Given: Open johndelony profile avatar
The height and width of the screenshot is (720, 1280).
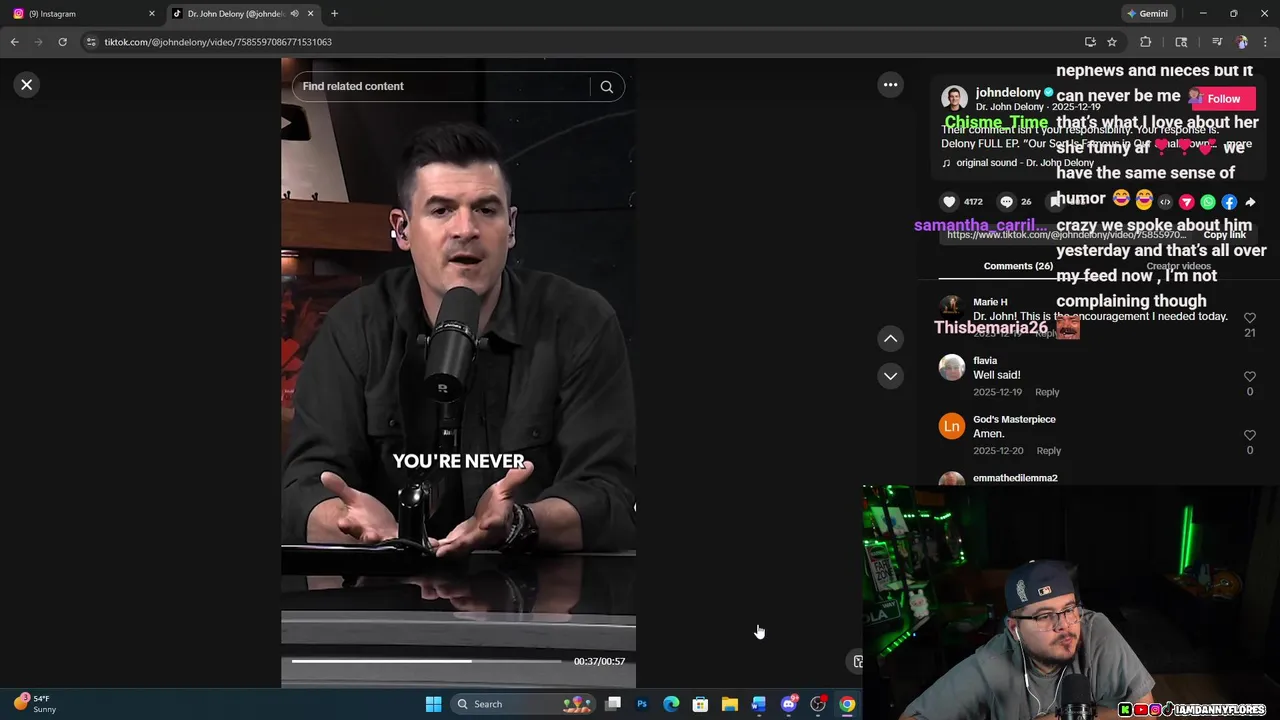Looking at the screenshot, I should point(954,99).
